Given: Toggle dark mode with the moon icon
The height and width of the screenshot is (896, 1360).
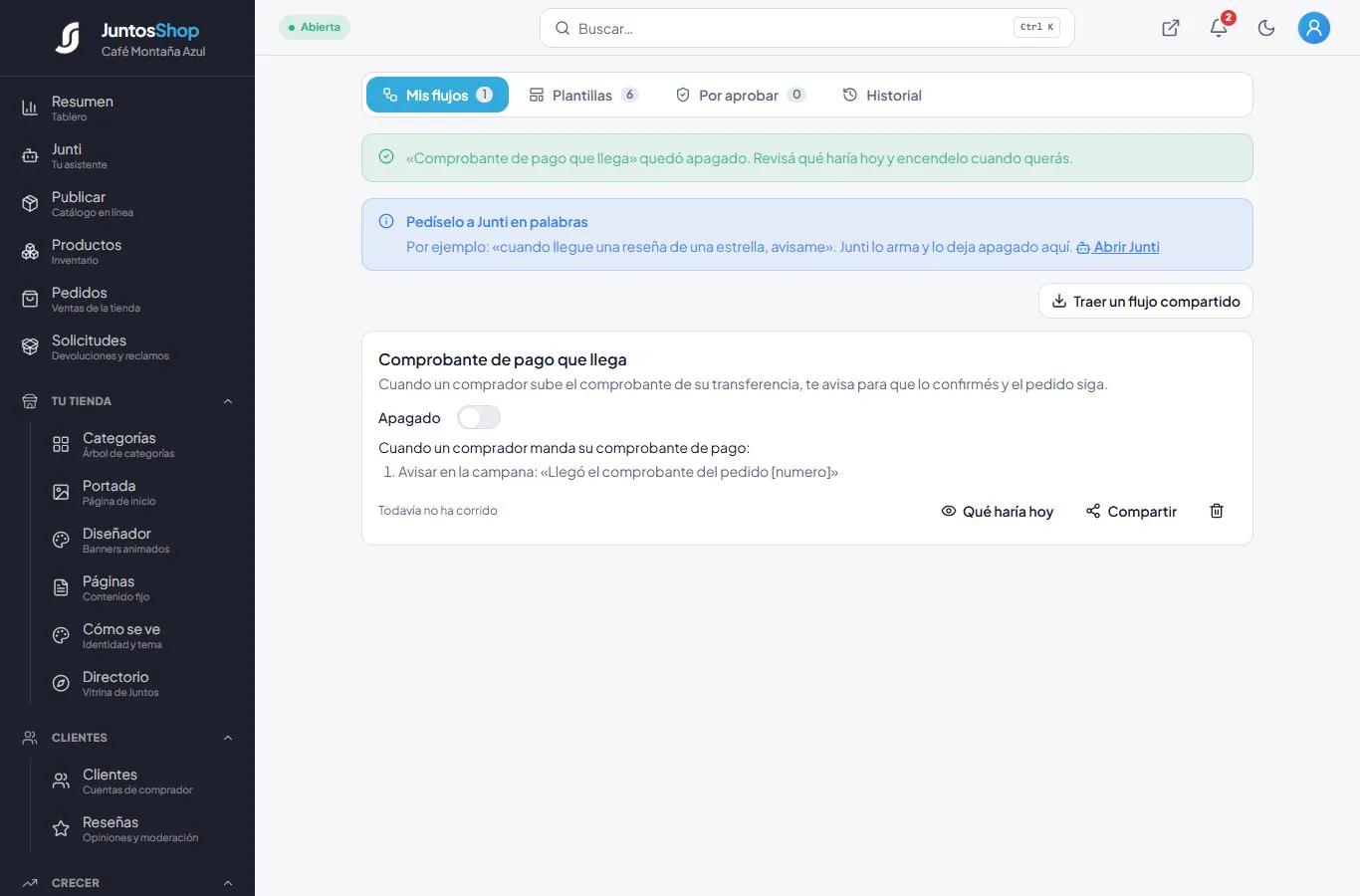Looking at the screenshot, I should pyautogui.click(x=1266, y=28).
